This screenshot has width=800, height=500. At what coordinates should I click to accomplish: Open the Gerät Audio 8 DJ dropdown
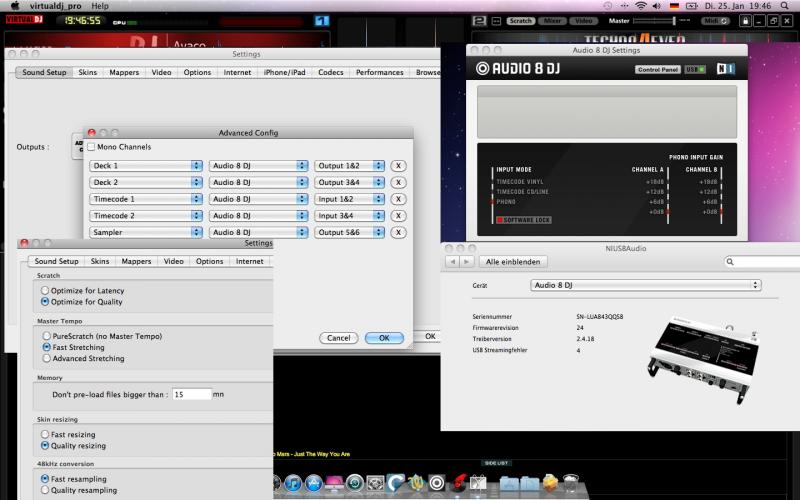pyautogui.click(x=646, y=285)
